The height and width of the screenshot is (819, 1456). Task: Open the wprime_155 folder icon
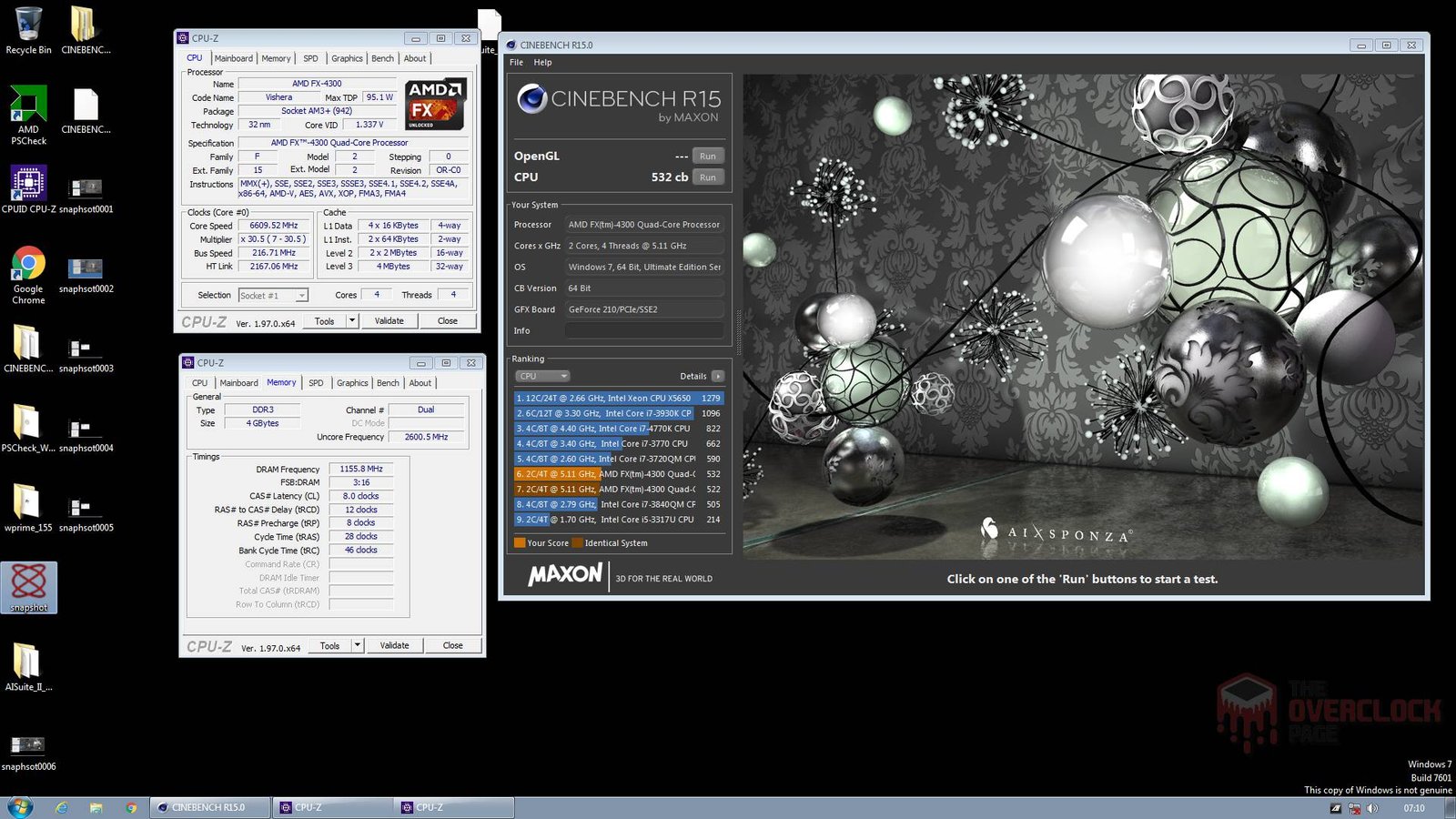pos(28,503)
